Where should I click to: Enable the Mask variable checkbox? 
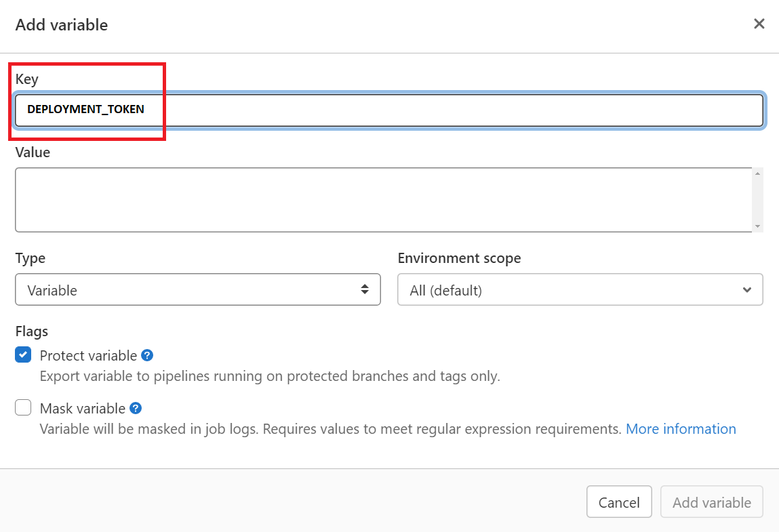point(23,408)
